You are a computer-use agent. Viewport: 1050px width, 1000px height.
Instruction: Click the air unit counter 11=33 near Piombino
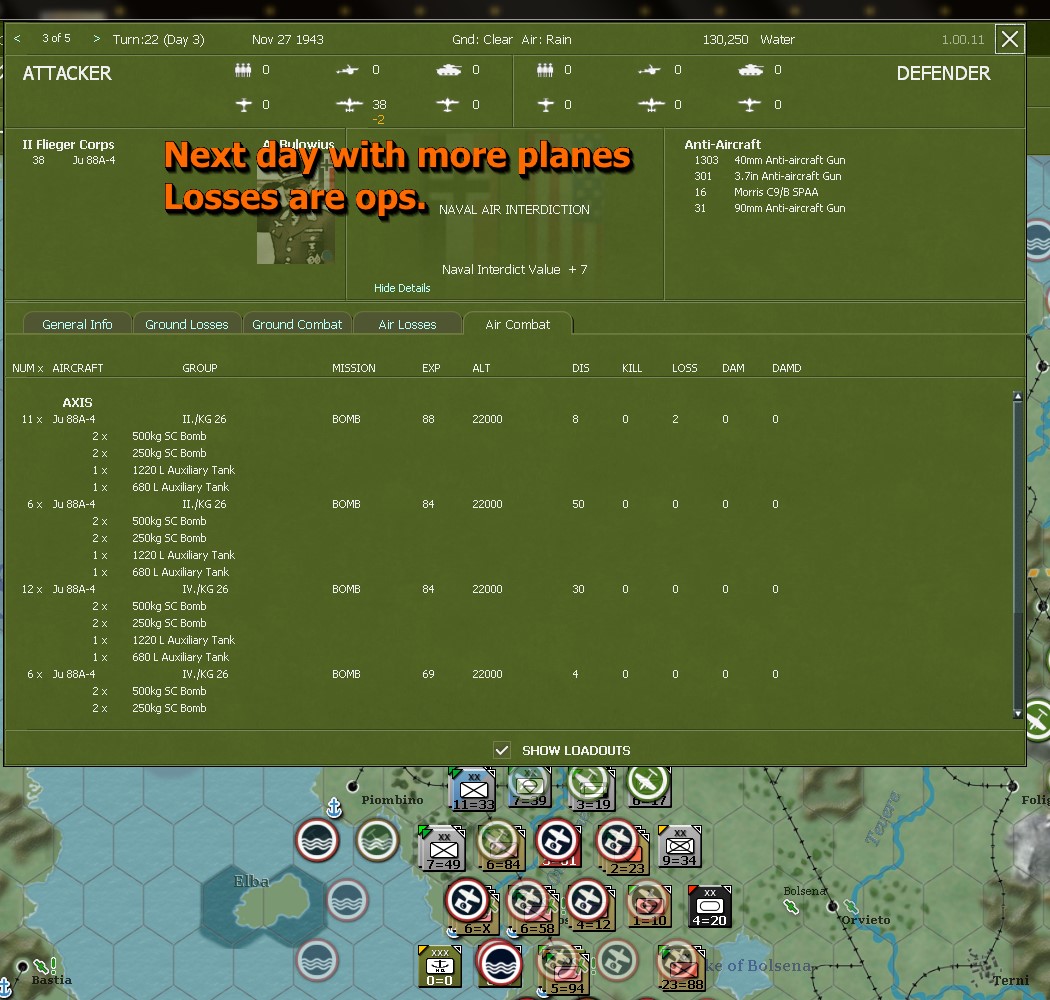(x=470, y=790)
